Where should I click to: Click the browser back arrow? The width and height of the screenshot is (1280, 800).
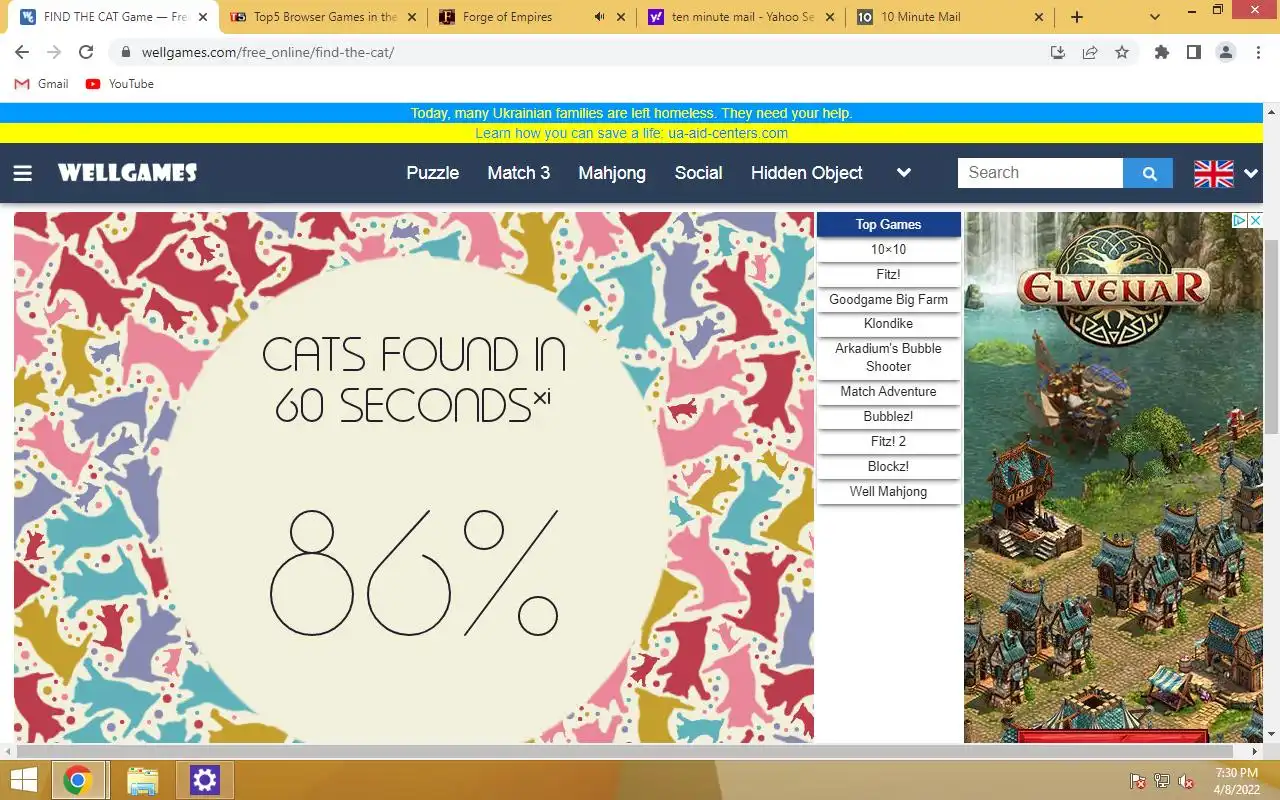pos(22,52)
